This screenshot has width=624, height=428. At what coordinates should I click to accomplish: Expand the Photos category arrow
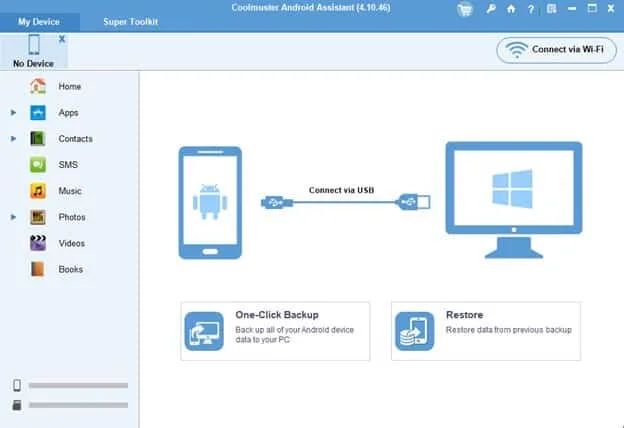13,217
